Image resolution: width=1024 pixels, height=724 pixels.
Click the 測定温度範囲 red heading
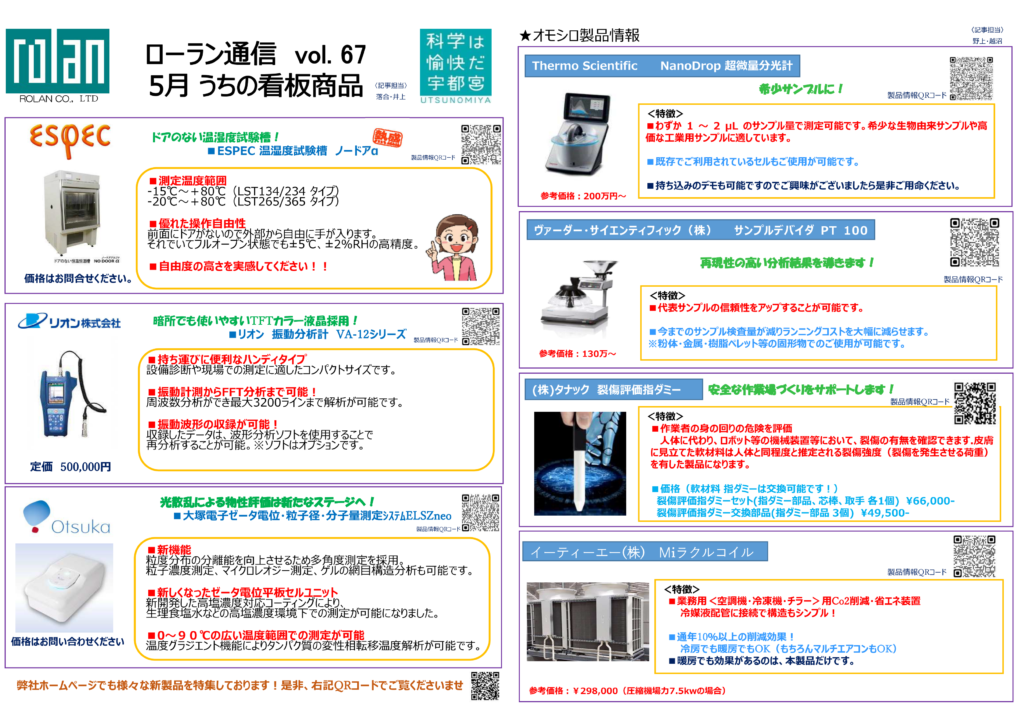[188, 180]
